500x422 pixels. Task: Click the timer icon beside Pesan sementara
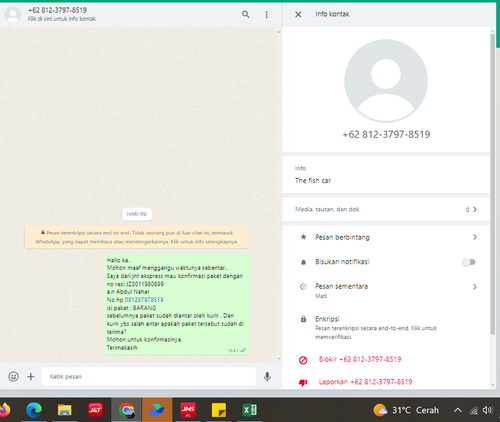coord(303,287)
